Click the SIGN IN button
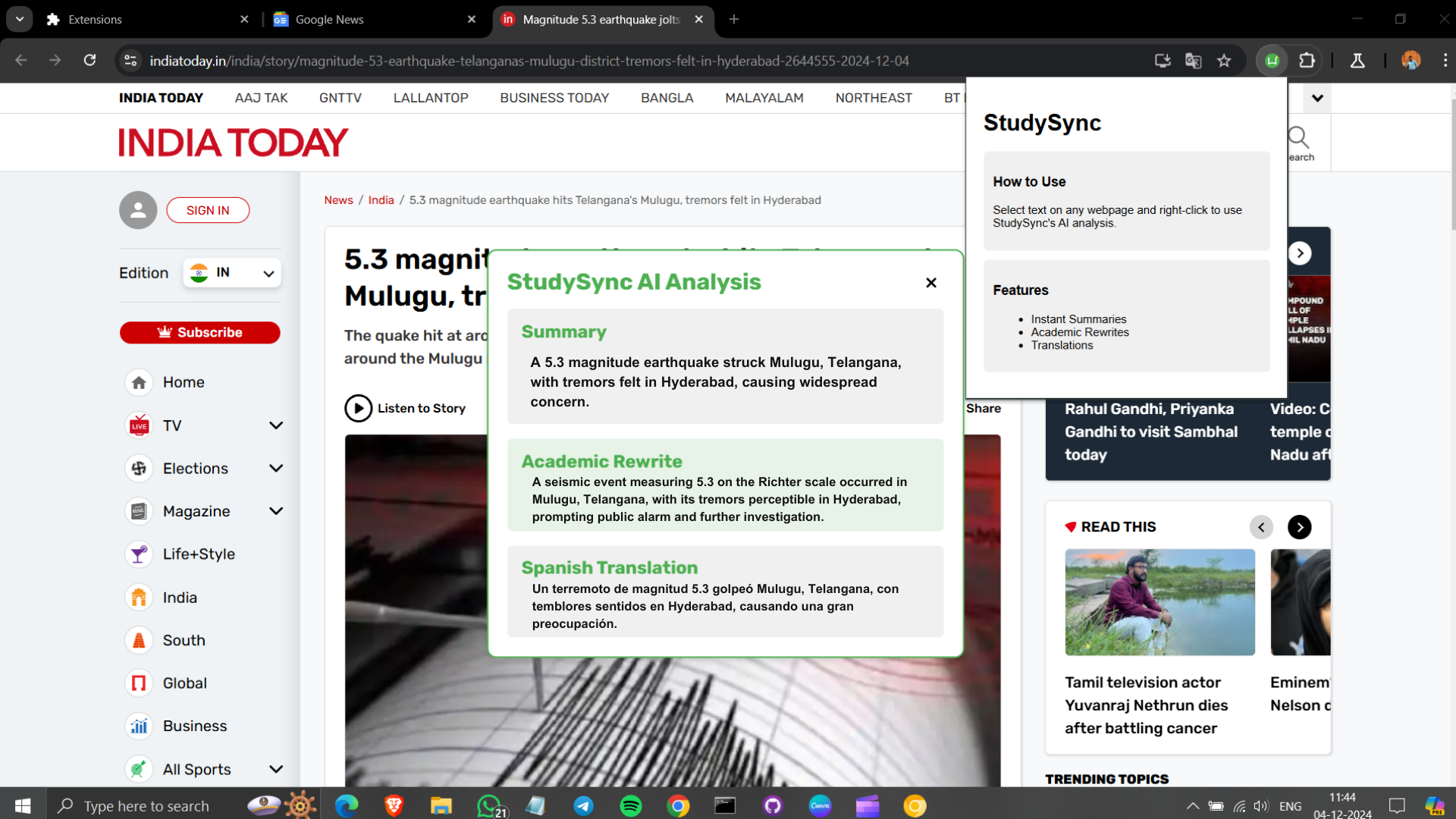The height and width of the screenshot is (819, 1456). 208,210
